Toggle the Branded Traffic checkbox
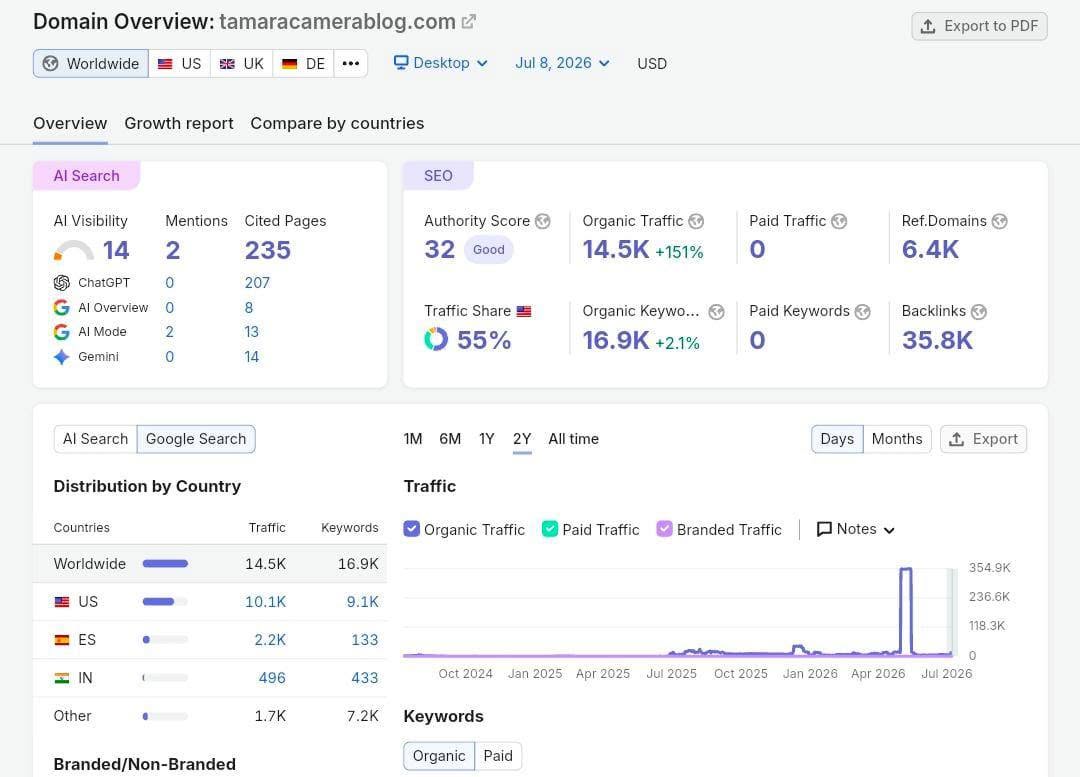 [664, 529]
